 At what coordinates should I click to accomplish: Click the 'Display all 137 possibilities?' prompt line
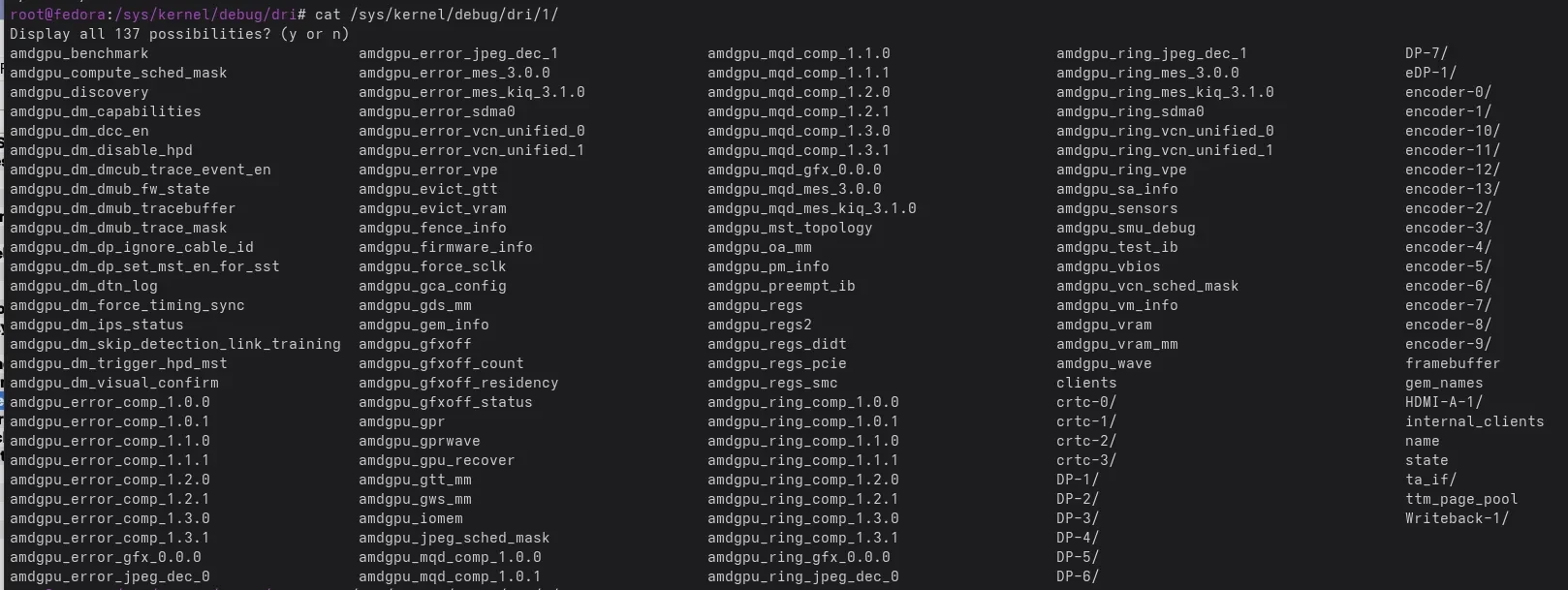coord(178,34)
